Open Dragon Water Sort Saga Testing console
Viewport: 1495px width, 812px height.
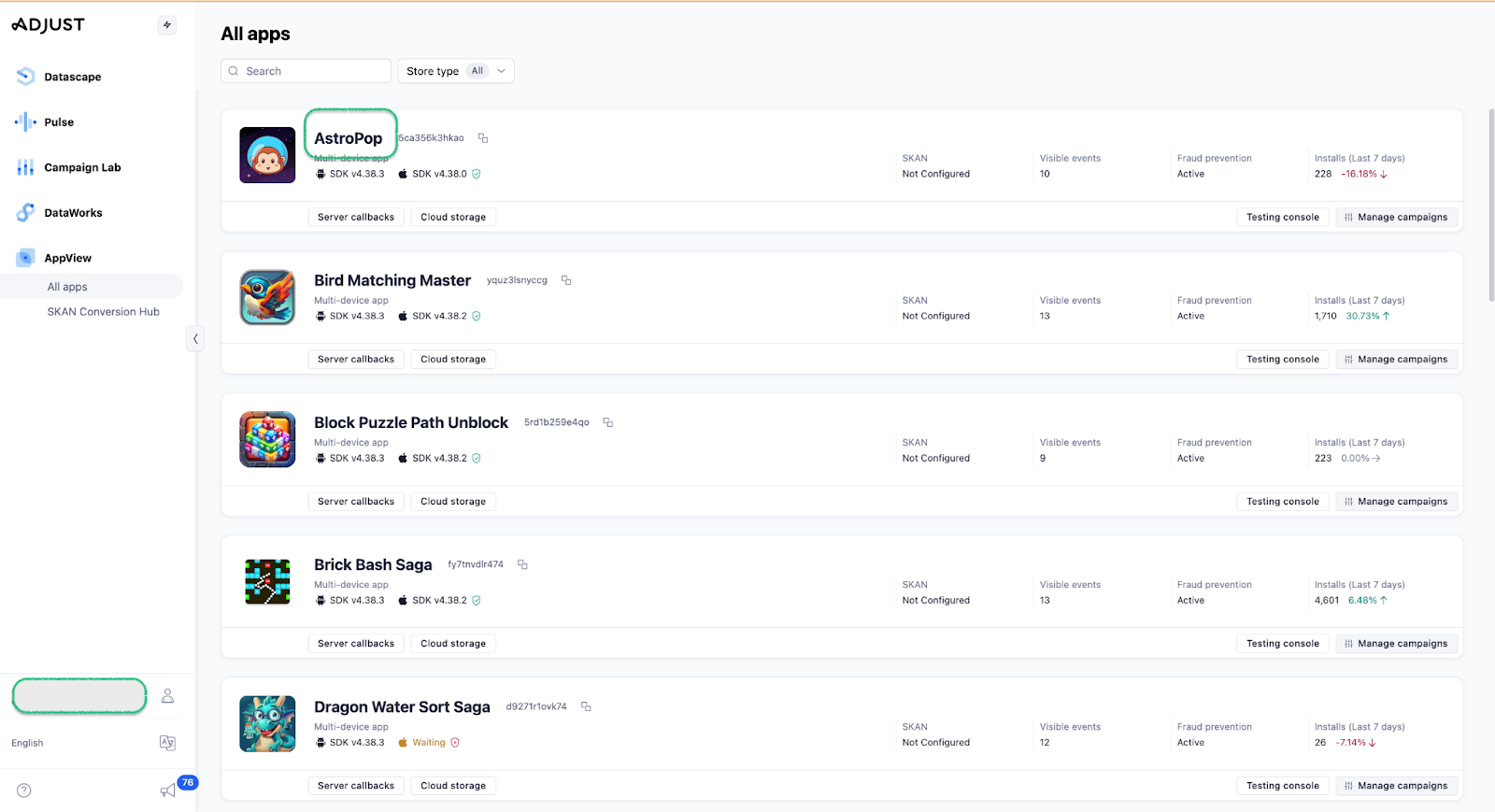(x=1283, y=785)
